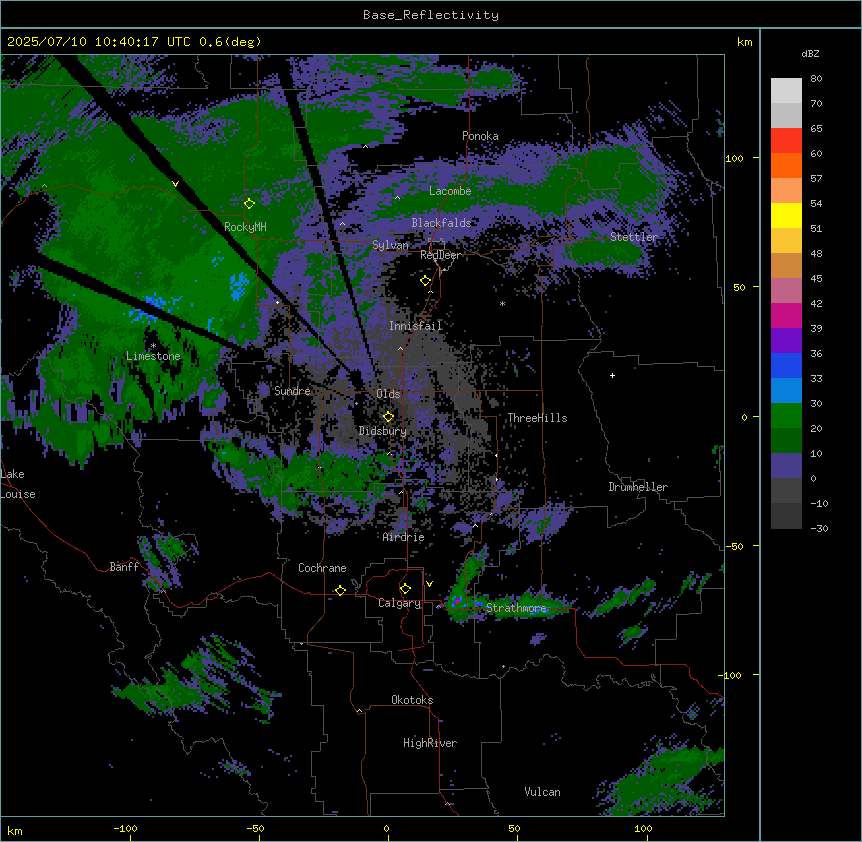Click the yellow station marker near RockyMH
Viewport: 862px width, 842px height.
[x=250, y=204]
